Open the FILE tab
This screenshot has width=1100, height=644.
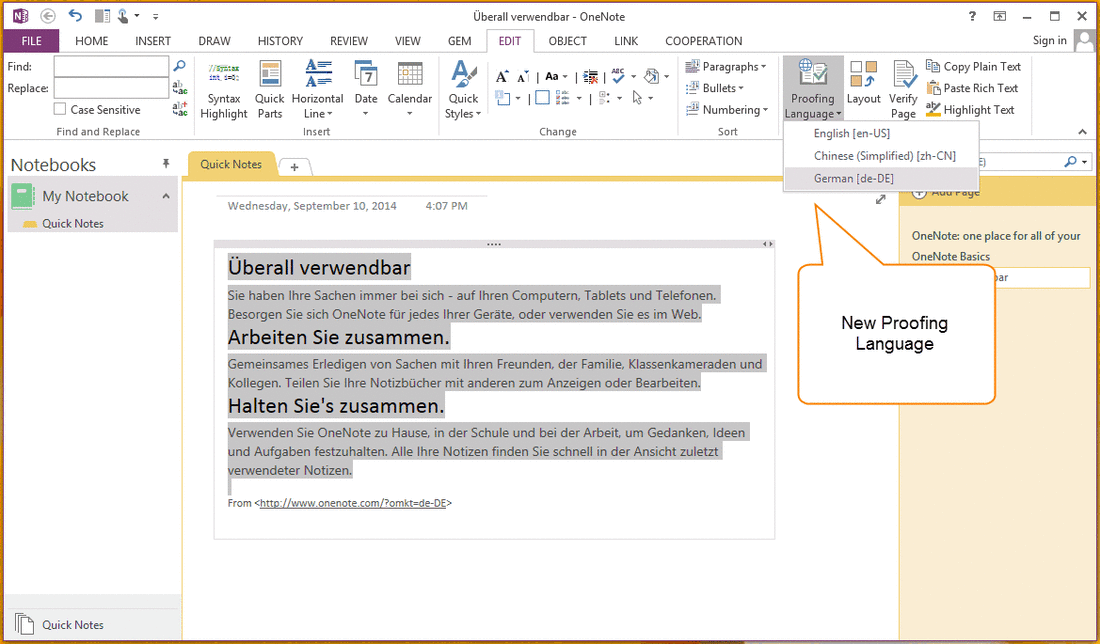(x=32, y=41)
